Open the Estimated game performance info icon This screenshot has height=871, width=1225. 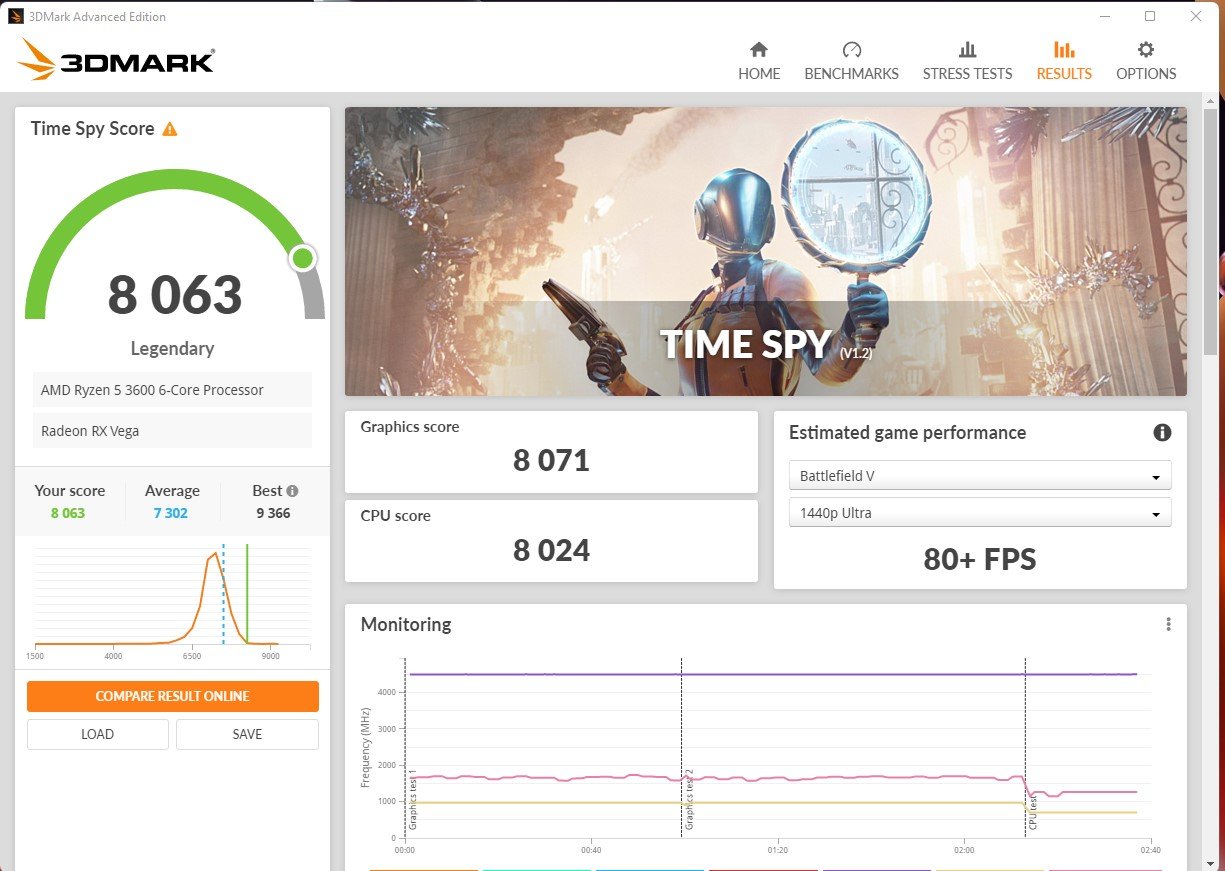[x=1162, y=433]
